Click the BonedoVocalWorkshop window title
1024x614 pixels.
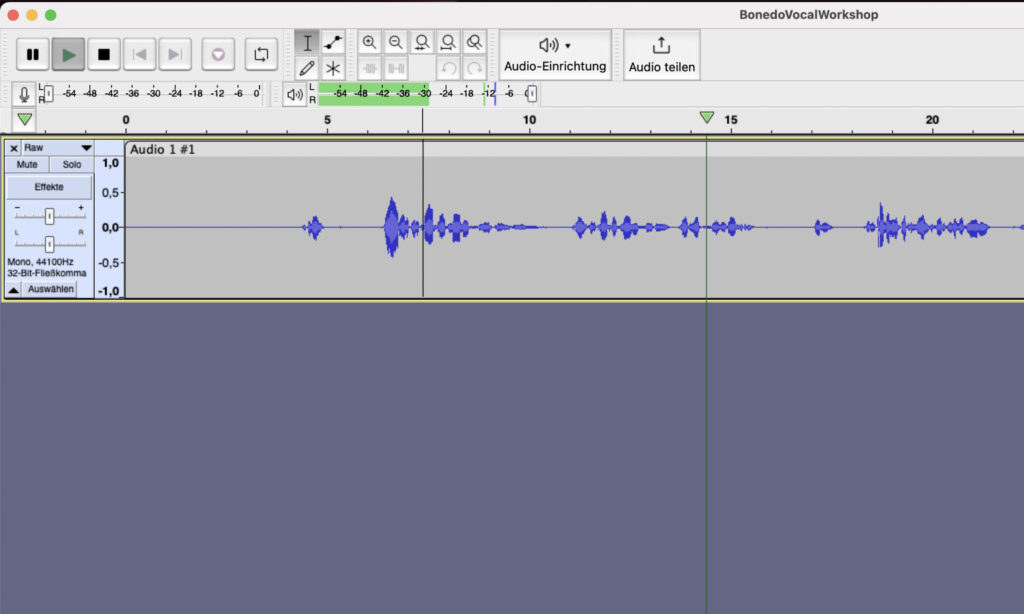coord(808,14)
